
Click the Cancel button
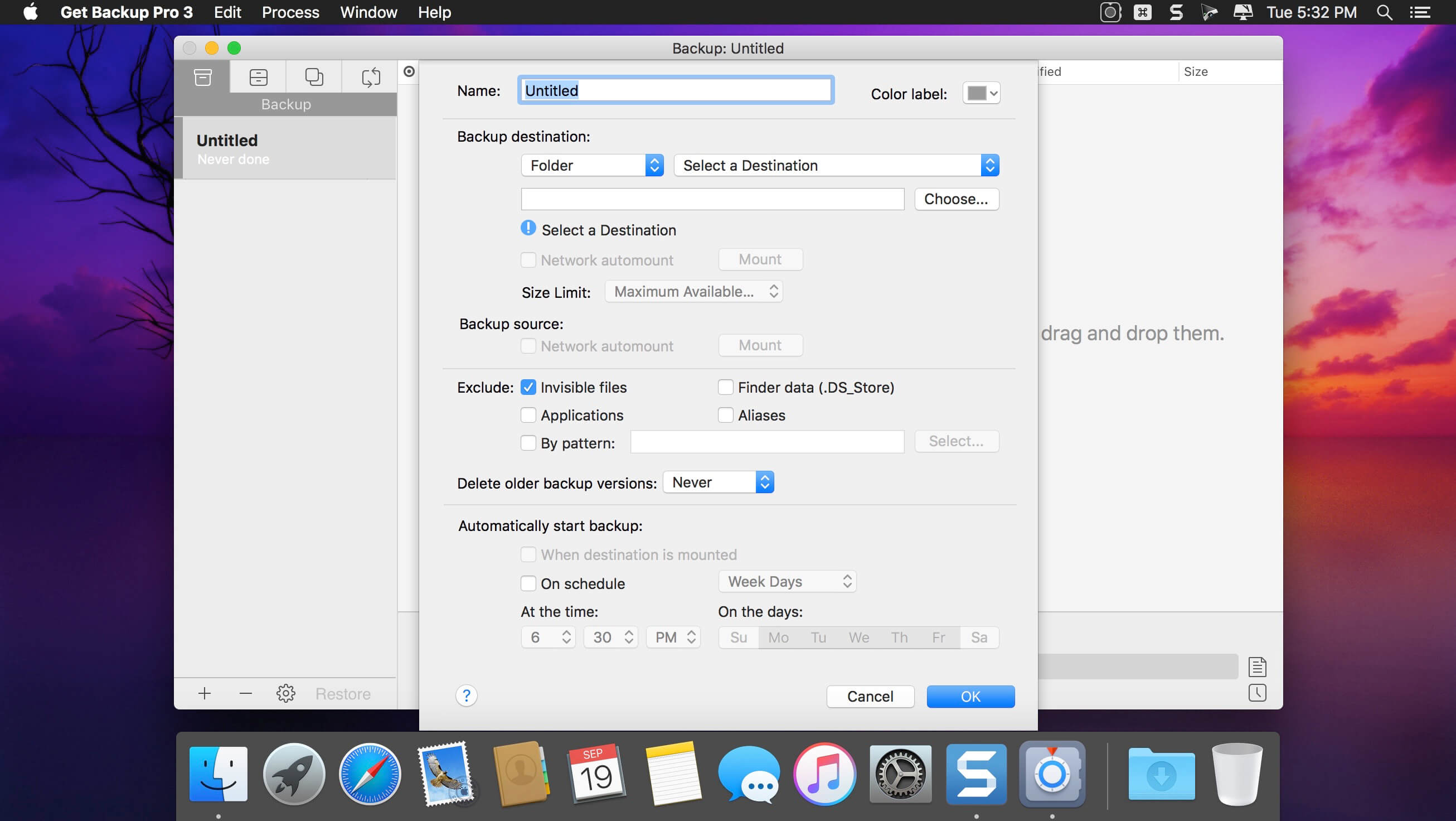(x=870, y=697)
